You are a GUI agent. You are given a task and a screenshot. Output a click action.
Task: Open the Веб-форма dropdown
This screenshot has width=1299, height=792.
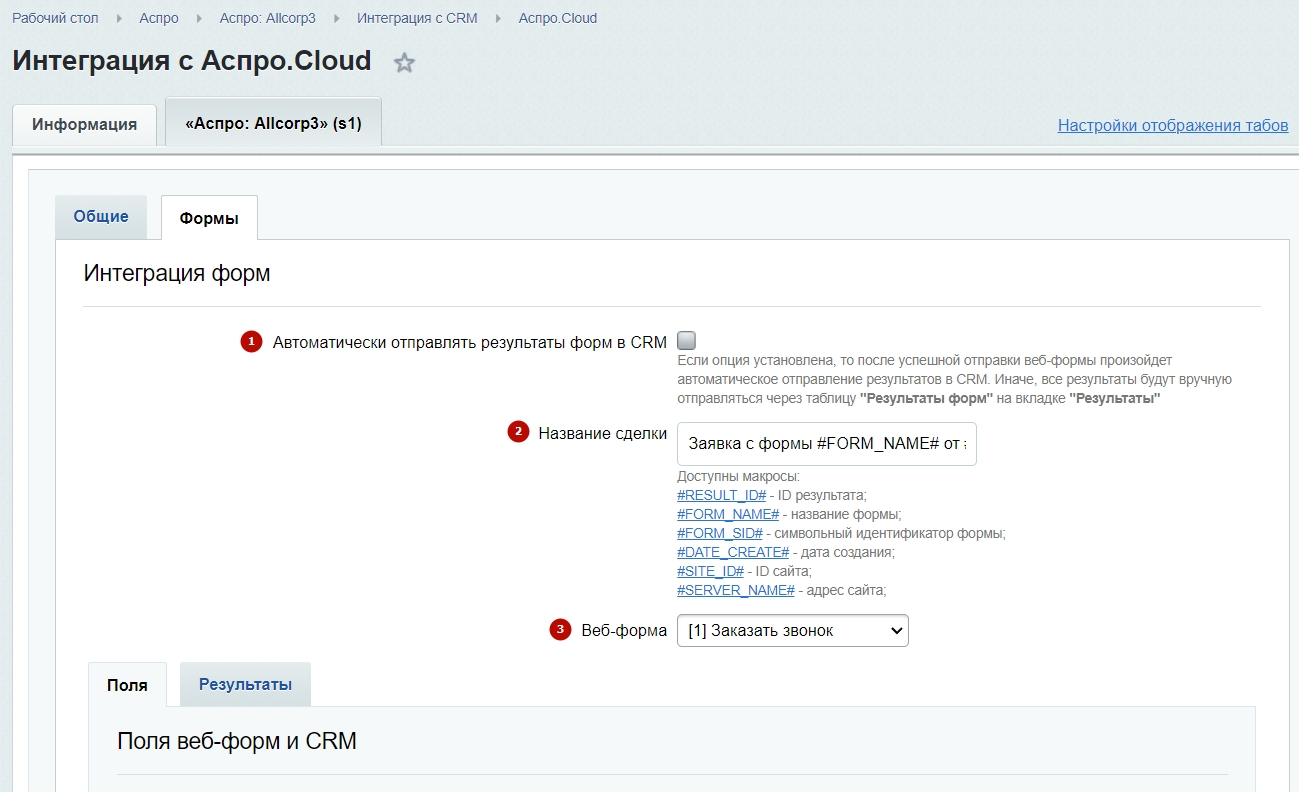point(793,631)
